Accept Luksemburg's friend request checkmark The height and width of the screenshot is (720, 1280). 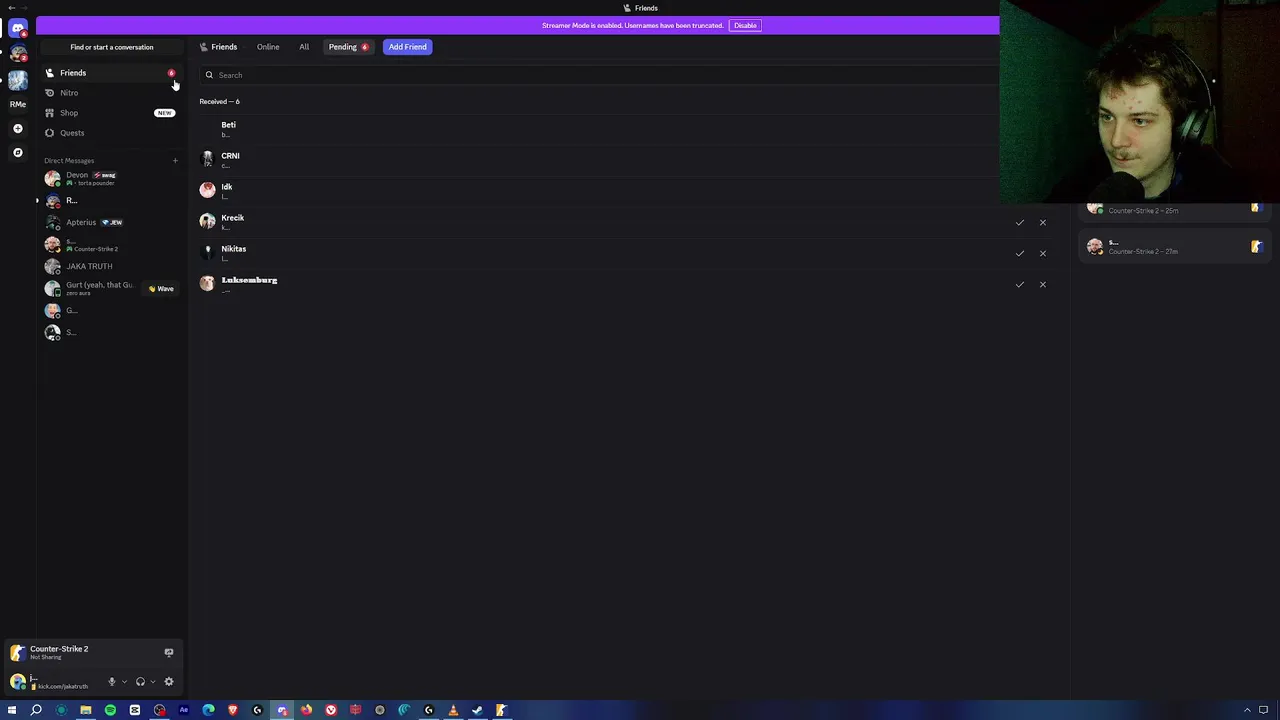pos(1020,284)
